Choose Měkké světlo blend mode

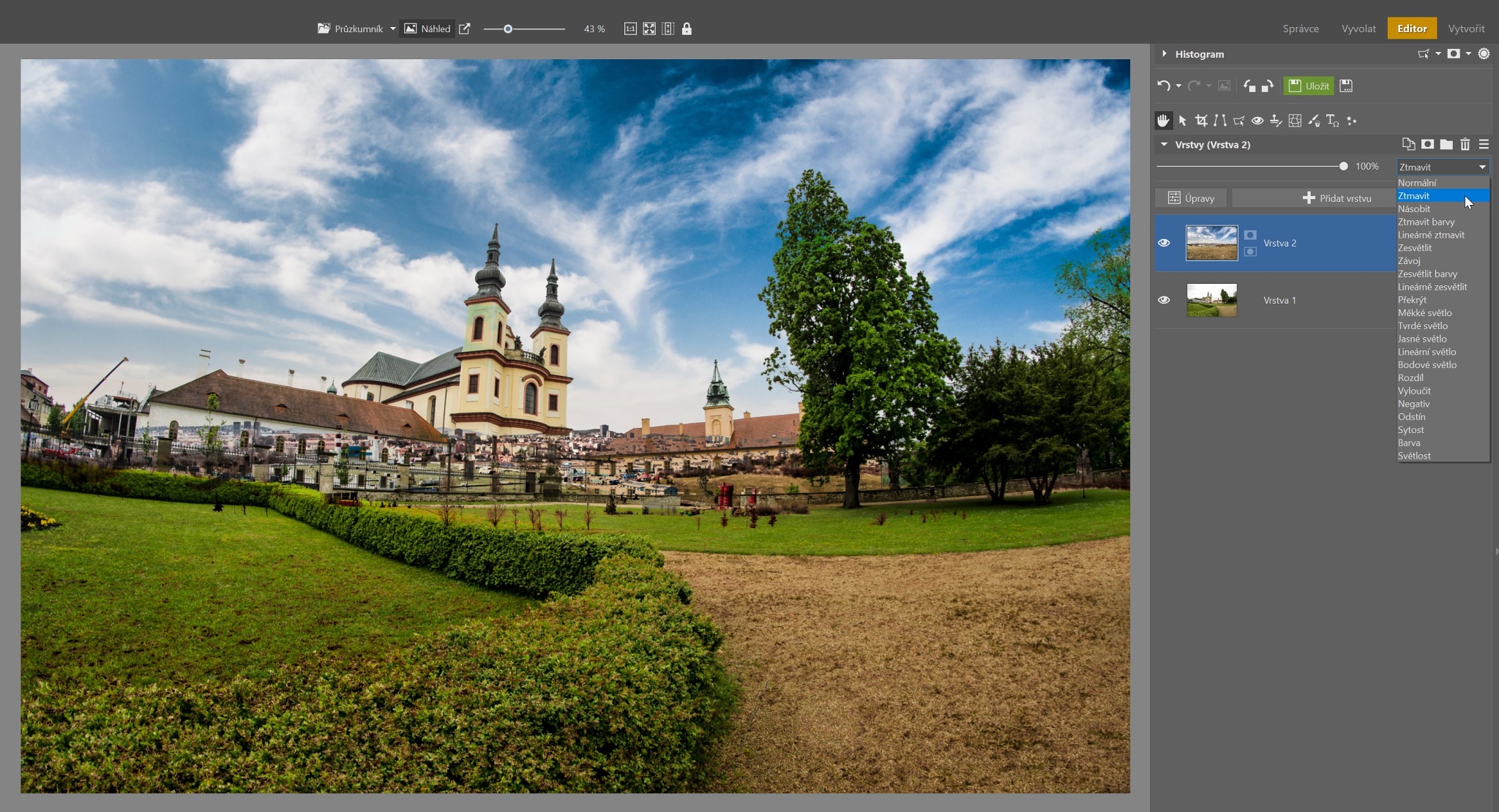pyautogui.click(x=1443, y=312)
